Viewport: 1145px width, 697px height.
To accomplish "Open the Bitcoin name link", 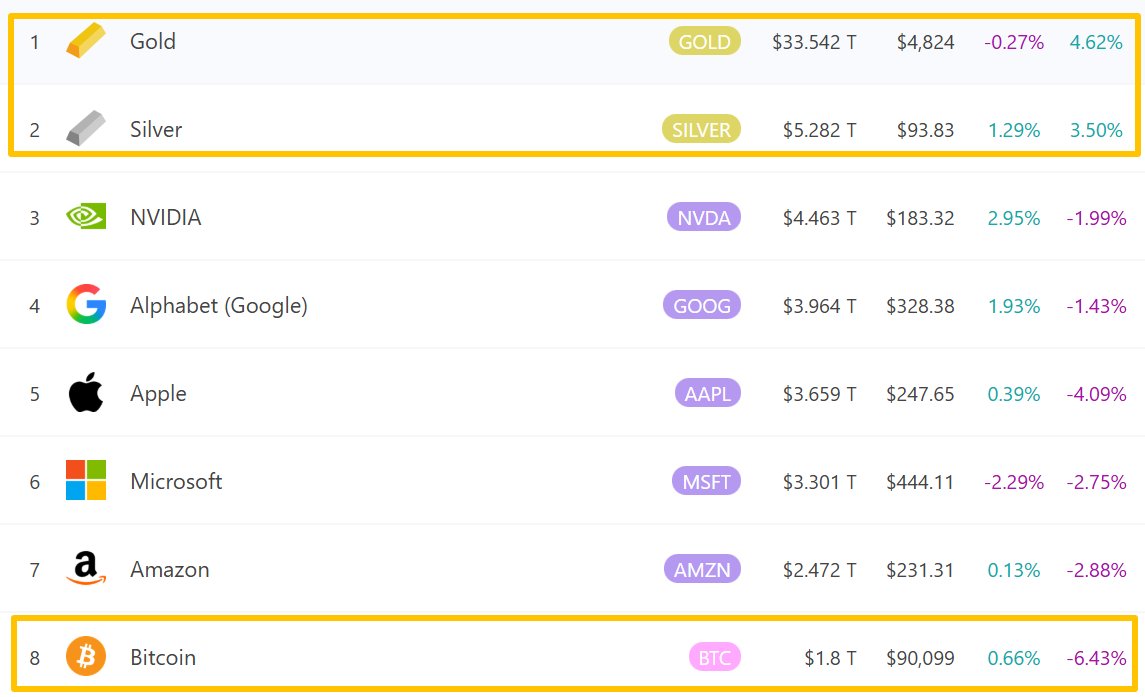I will pyautogui.click(x=163, y=658).
